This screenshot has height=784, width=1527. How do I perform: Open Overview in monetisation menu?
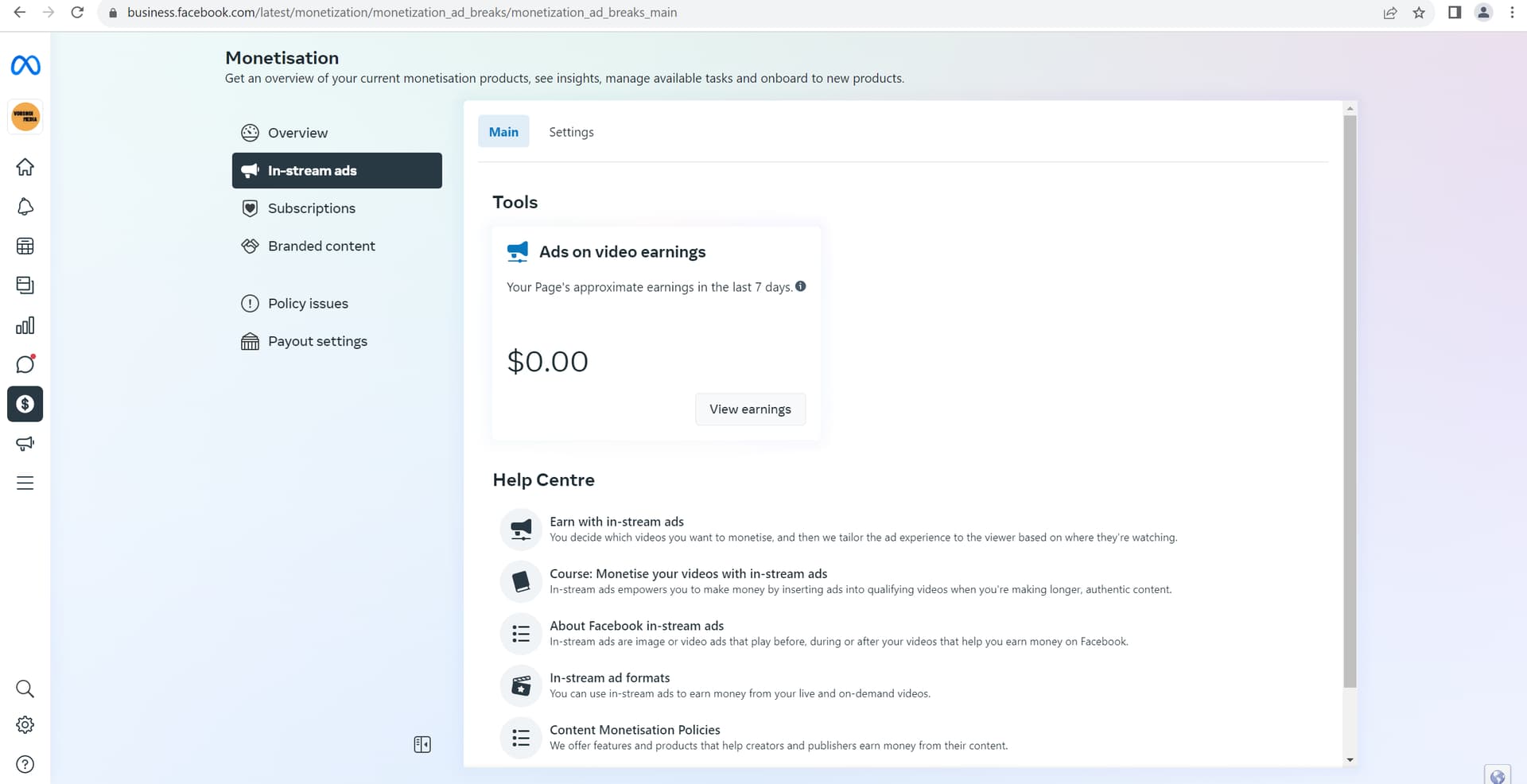tap(337, 133)
